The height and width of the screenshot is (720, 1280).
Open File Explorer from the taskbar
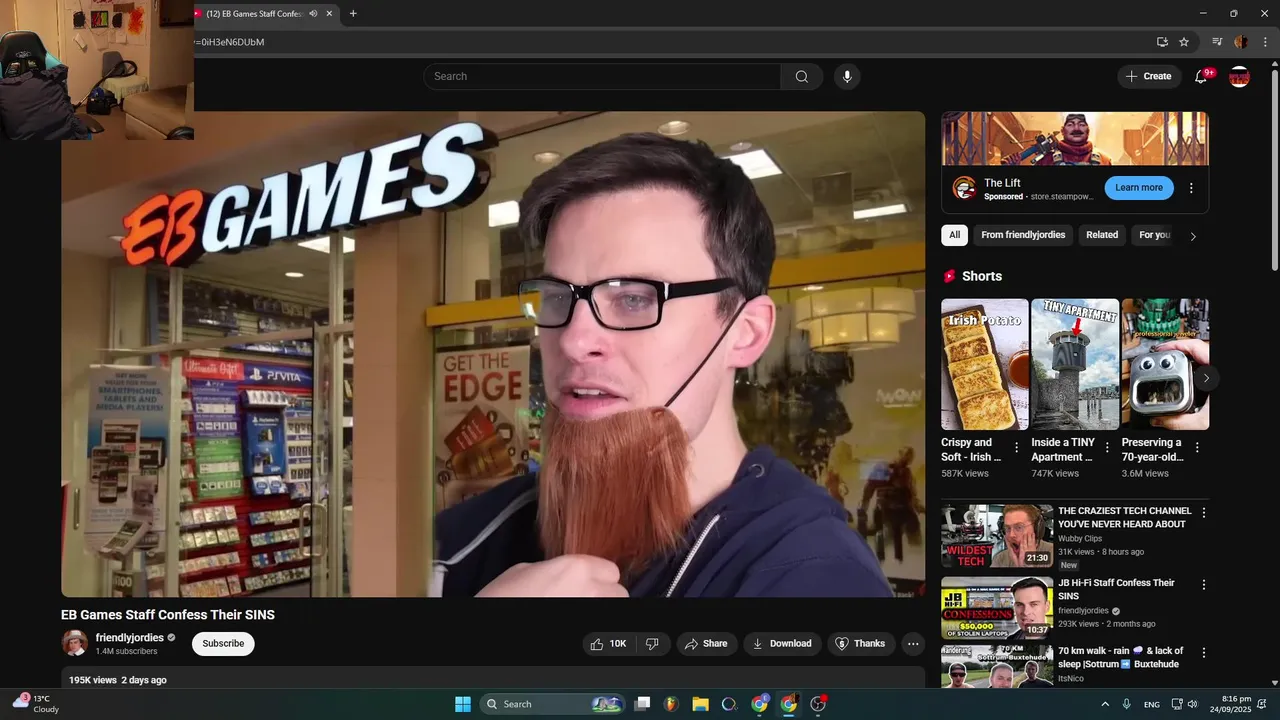[700, 704]
